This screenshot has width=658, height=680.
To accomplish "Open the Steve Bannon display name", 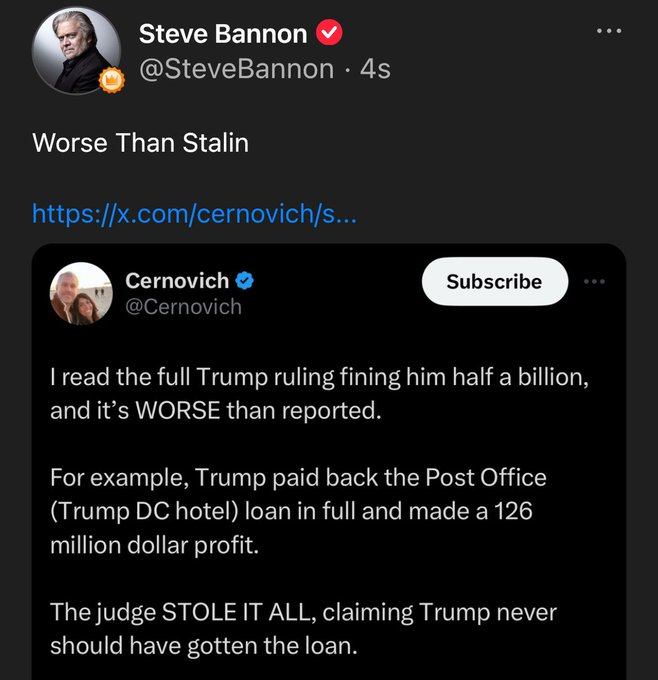I will point(222,34).
